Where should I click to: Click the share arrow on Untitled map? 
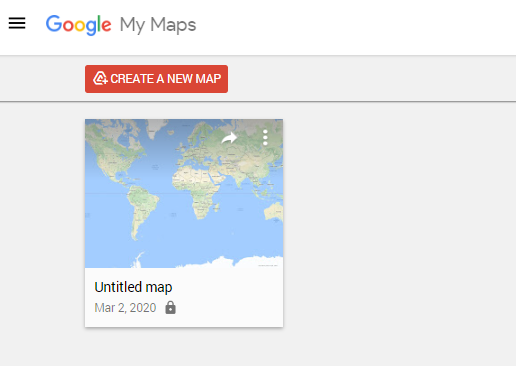tap(229, 138)
